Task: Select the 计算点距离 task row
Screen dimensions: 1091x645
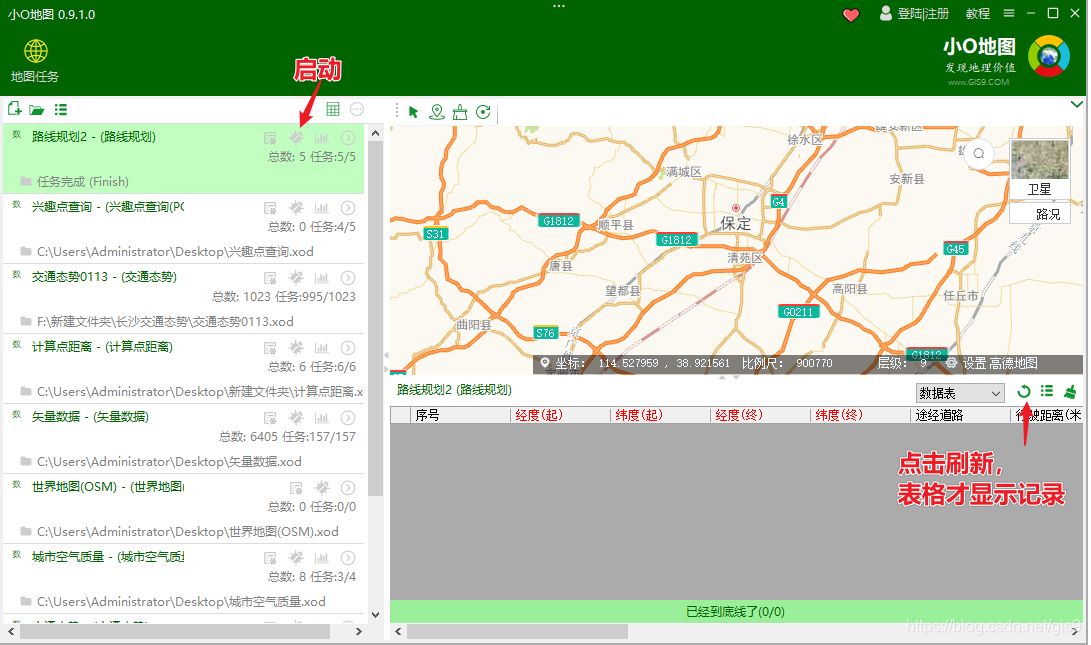Action: coord(184,369)
